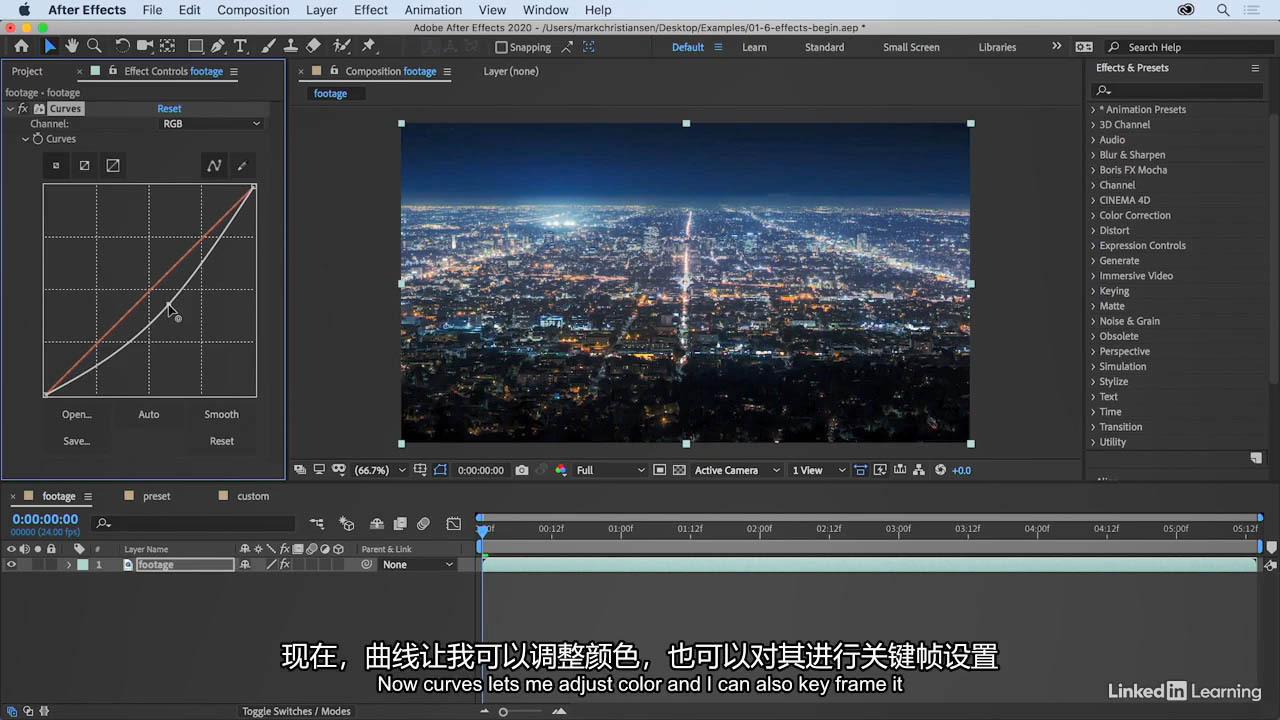Open the Show Channel color management icon
This screenshot has height=720, width=1280.
tap(560, 470)
